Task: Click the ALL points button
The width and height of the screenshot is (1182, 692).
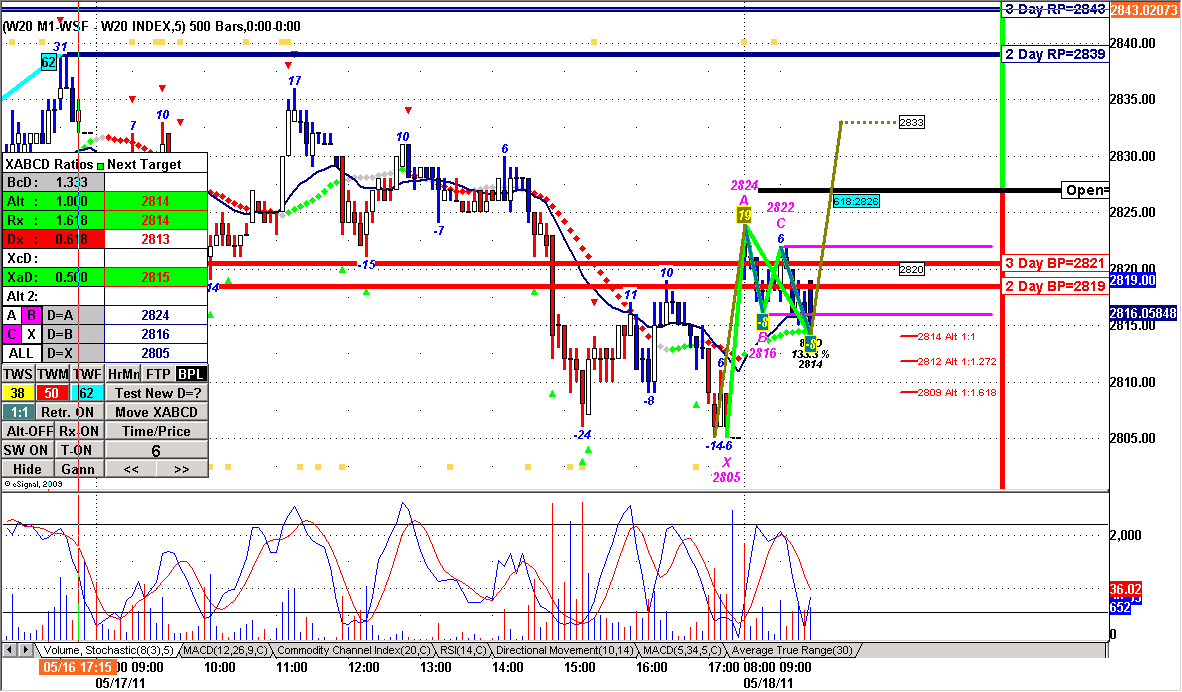Action: [x=21, y=353]
